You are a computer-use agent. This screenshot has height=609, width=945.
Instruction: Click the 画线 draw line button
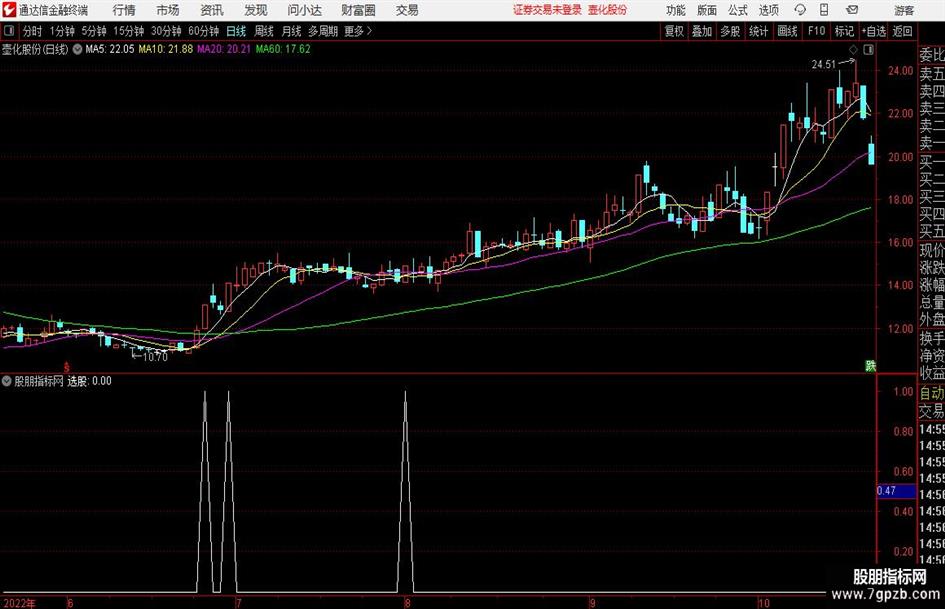pyautogui.click(x=787, y=31)
